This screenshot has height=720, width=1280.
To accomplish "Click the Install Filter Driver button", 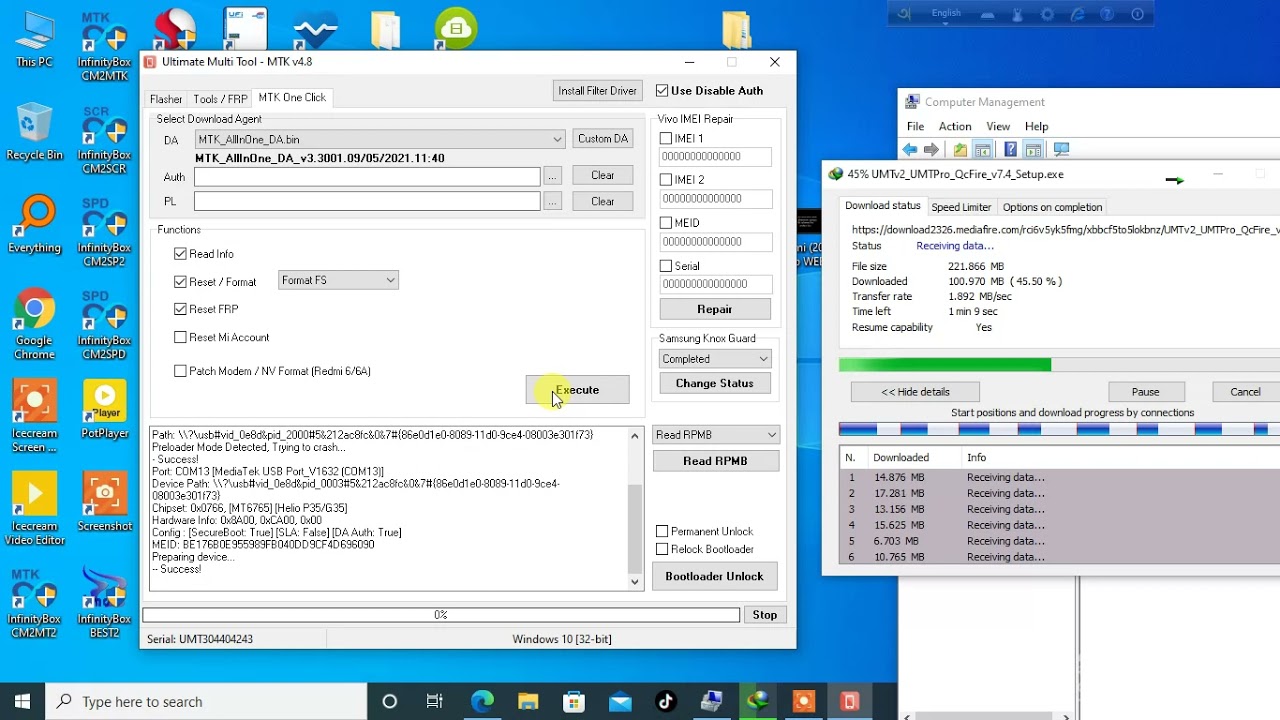I will pyautogui.click(x=597, y=91).
